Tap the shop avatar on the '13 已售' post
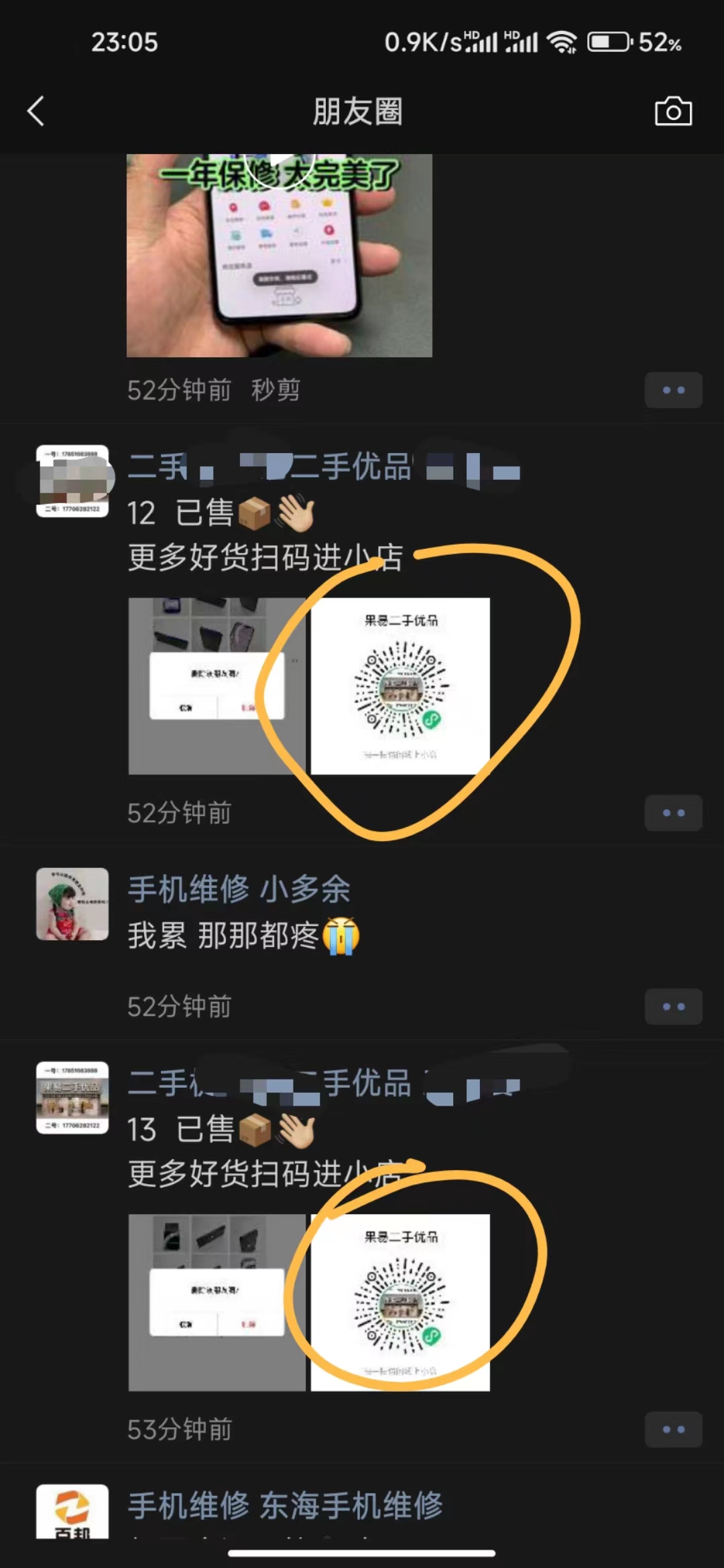This screenshot has width=724, height=1568. click(x=72, y=1098)
